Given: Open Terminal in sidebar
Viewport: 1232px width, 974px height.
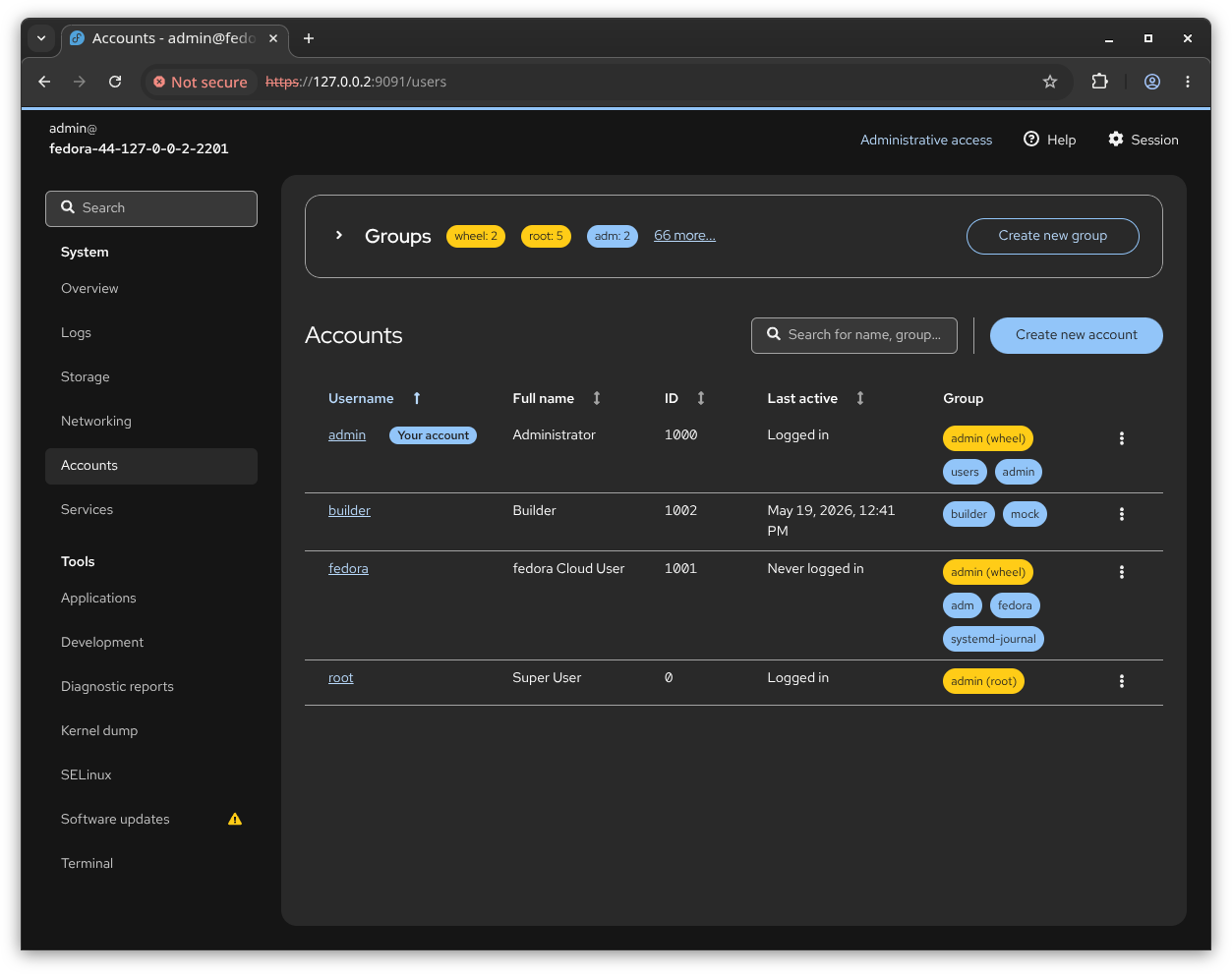Looking at the screenshot, I should click(151, 863).
